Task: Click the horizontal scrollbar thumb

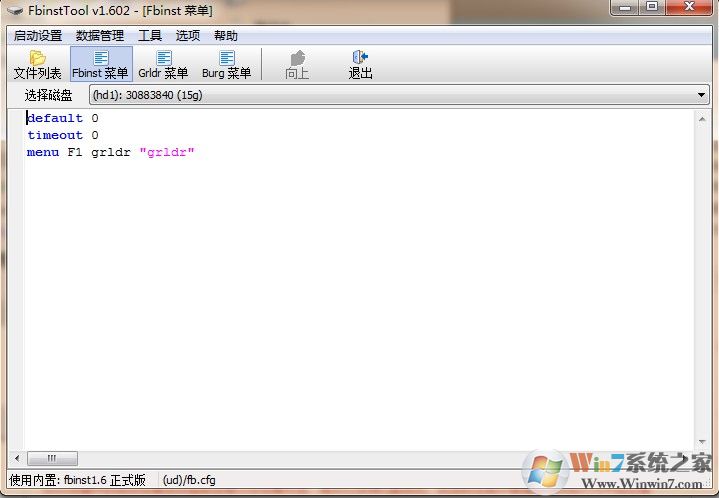Action: [x=52, y=458]
